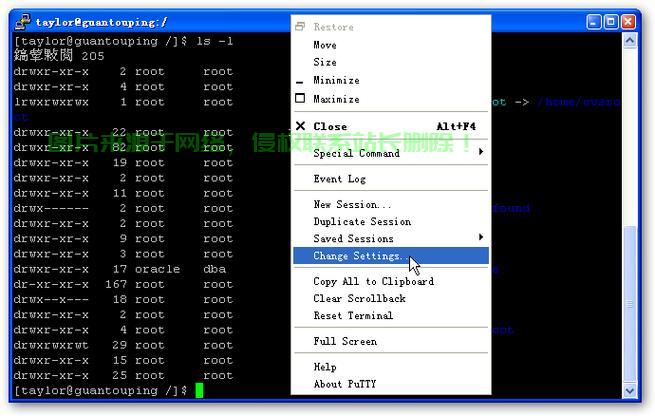The image size is (655, 416).
Task: Select Minimize menu entry
Action: click(x=391, y=80)
